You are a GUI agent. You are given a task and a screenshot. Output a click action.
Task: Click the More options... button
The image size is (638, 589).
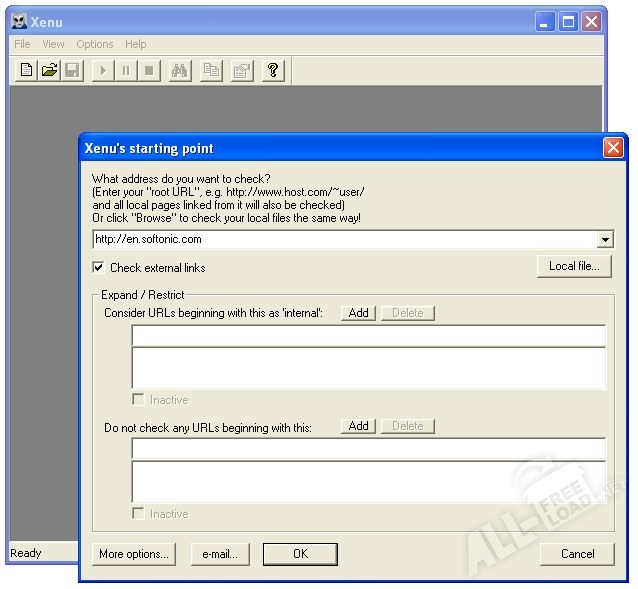[134, 554]
